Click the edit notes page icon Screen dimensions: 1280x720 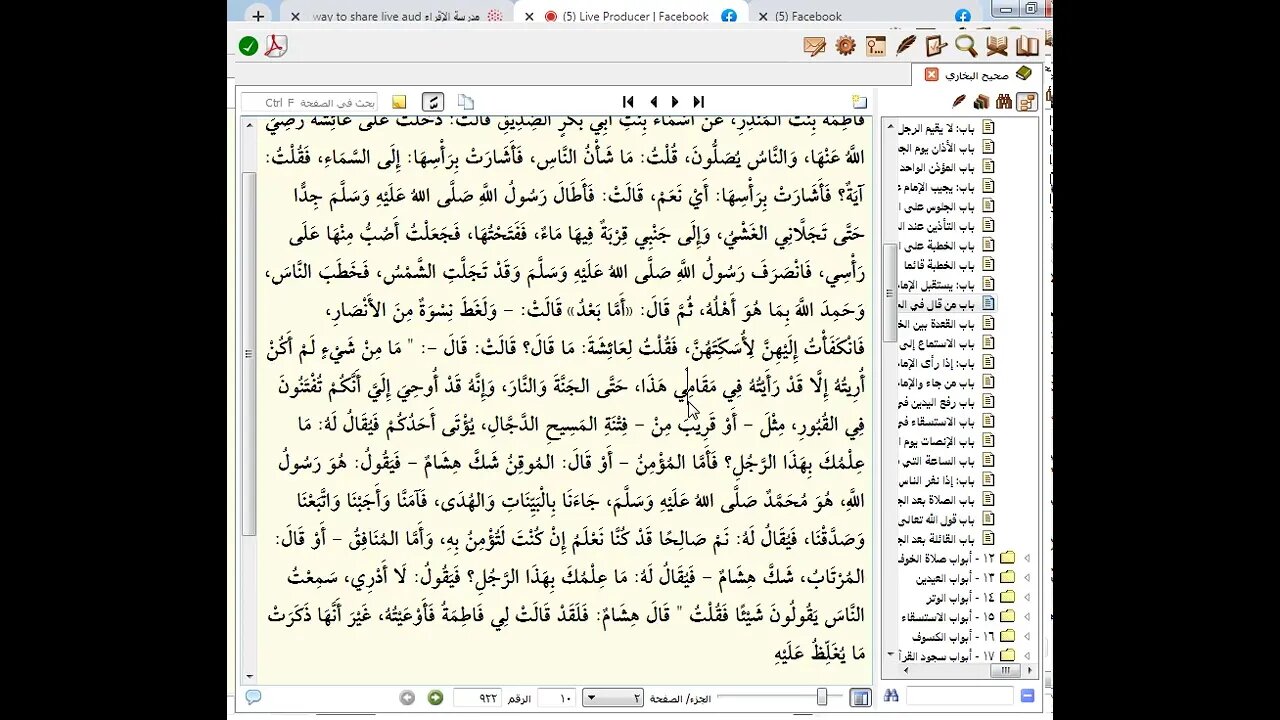[936, 46]
